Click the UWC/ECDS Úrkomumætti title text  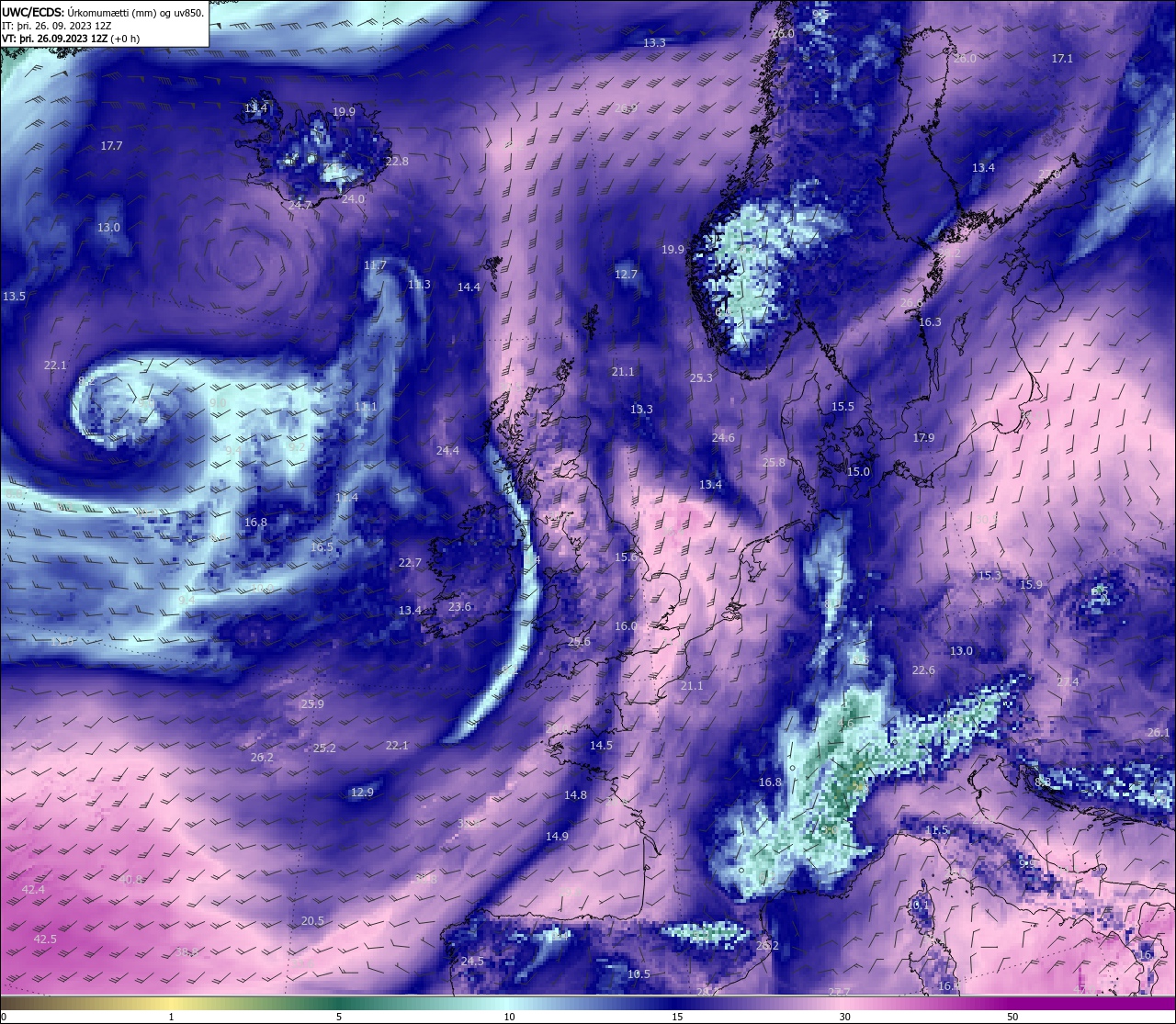coord(103,13)
